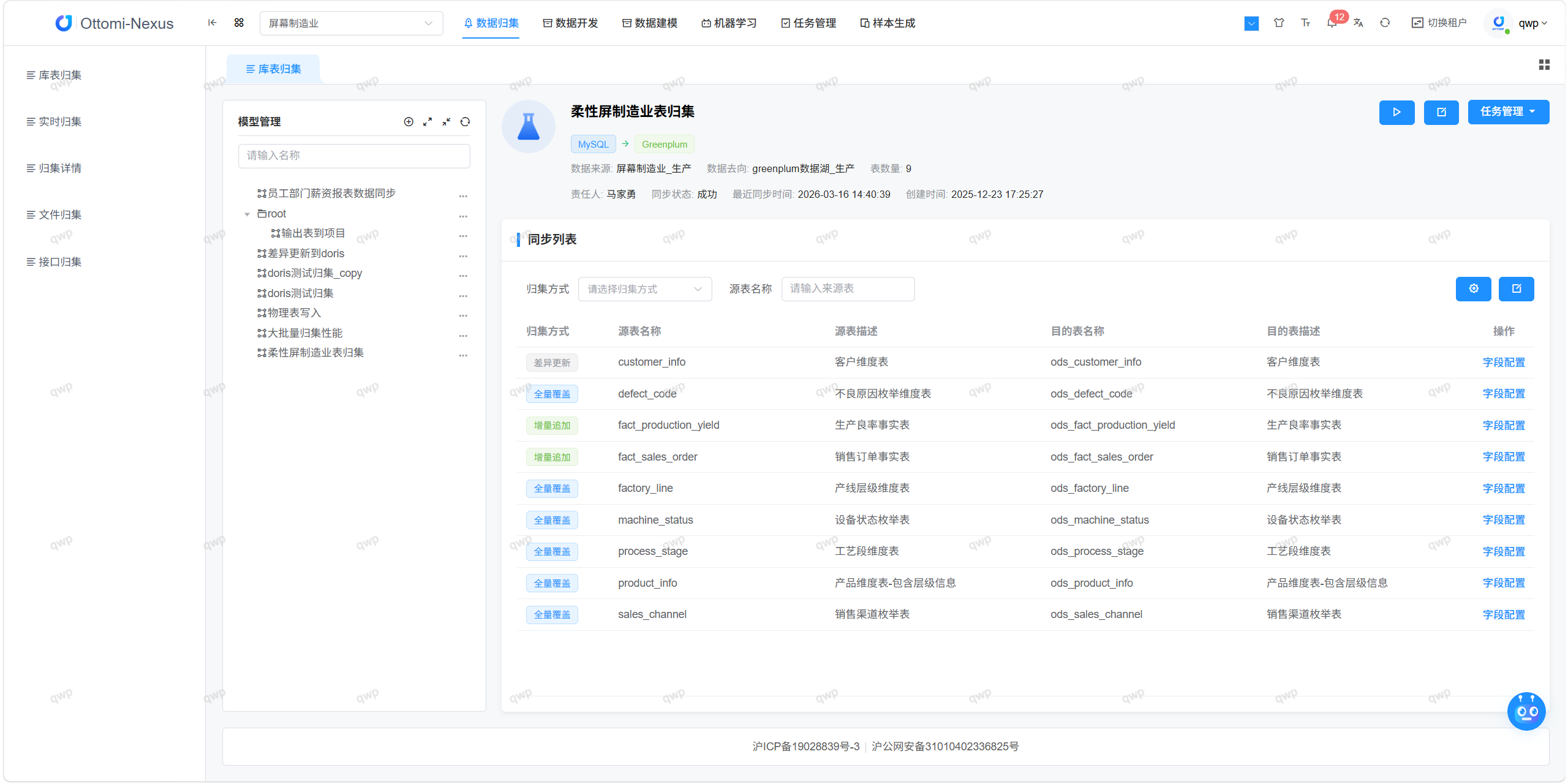Open 字段配置 for customer_info
The height and width of the screenshot is (784, 1568).
1504,363
